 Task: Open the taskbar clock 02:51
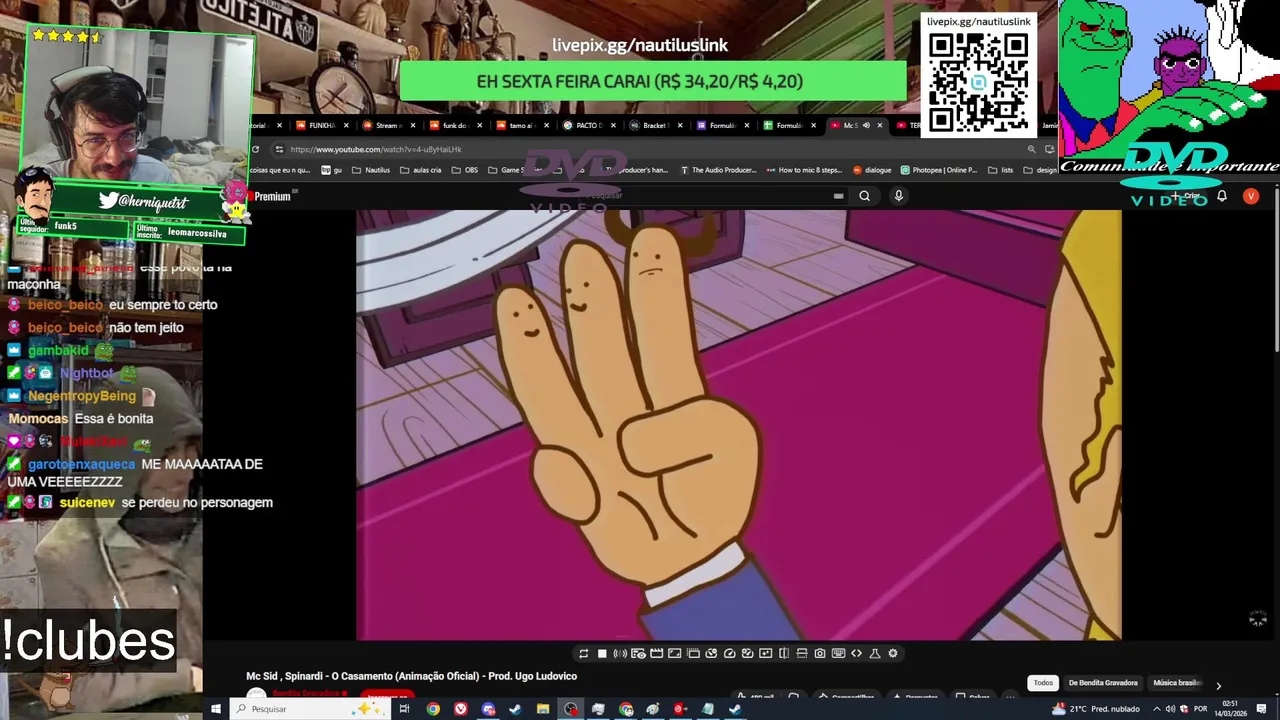pyautogui.click(x=1230, y=709)
